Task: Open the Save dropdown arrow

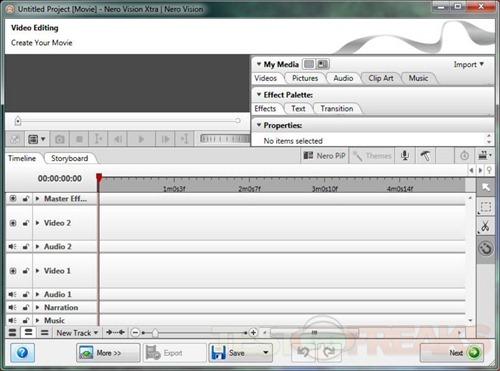Action: [266, 352]
